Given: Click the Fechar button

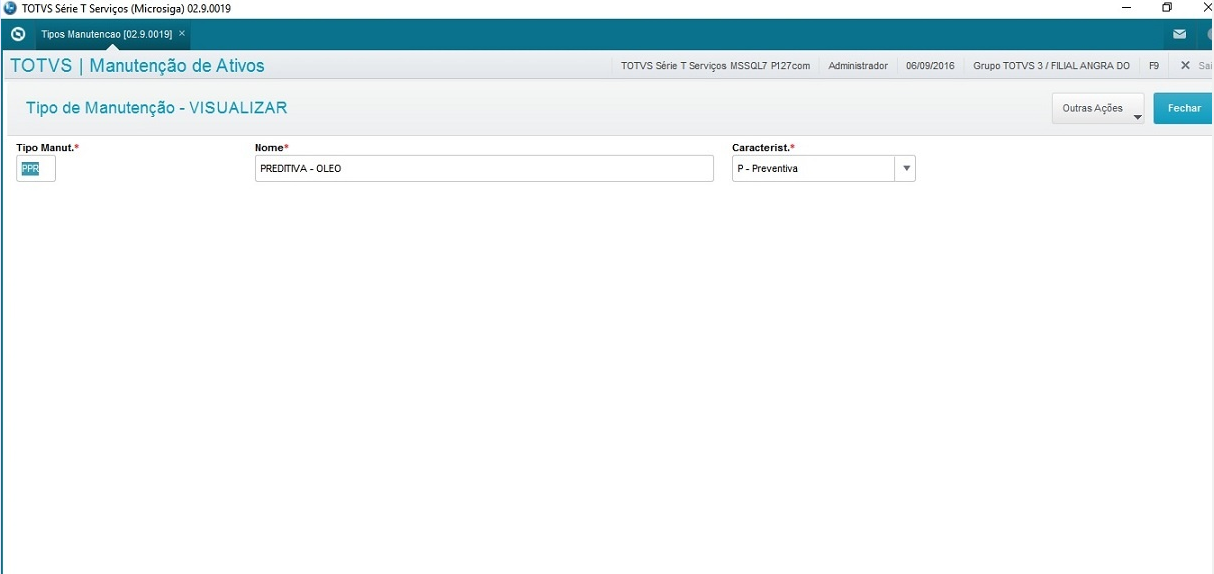Looking at the screenshot, I should 1184,108.
